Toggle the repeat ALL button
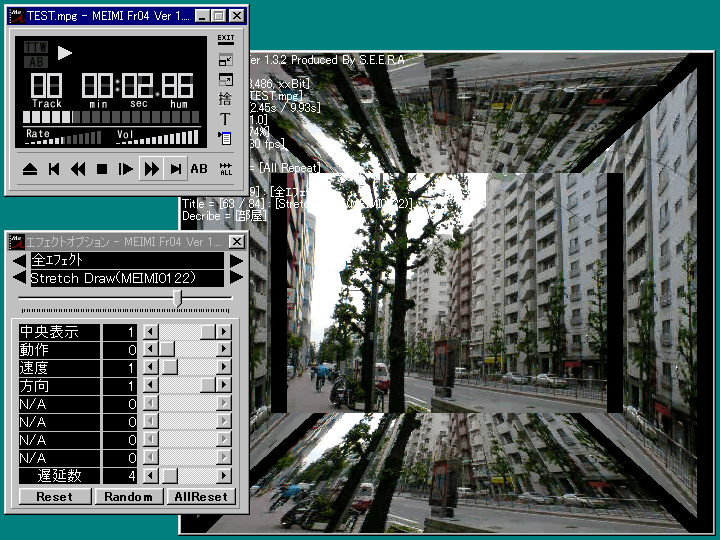Viewport: 720px width, 540px height. click(x=225, y=169)
